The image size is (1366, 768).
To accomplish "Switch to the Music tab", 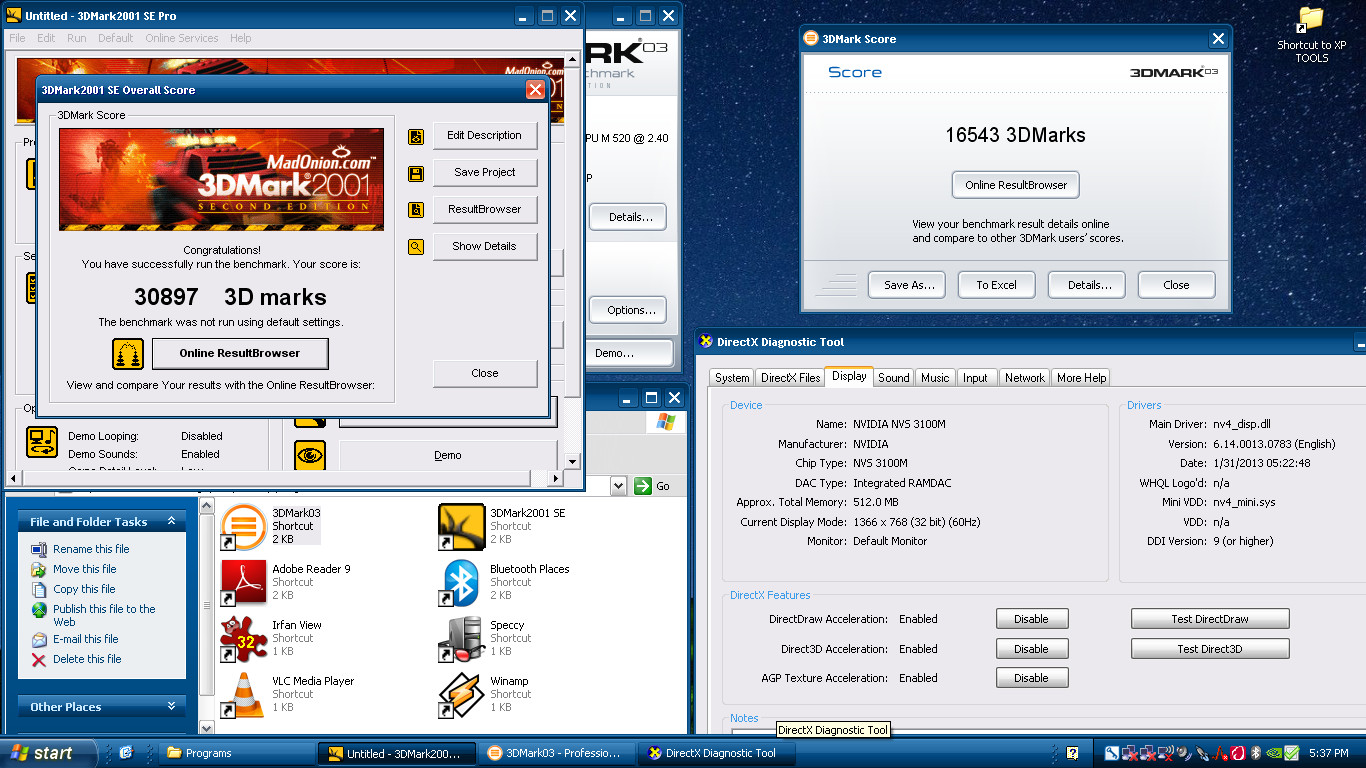I will pyautogui.click(x=935, y=378).
